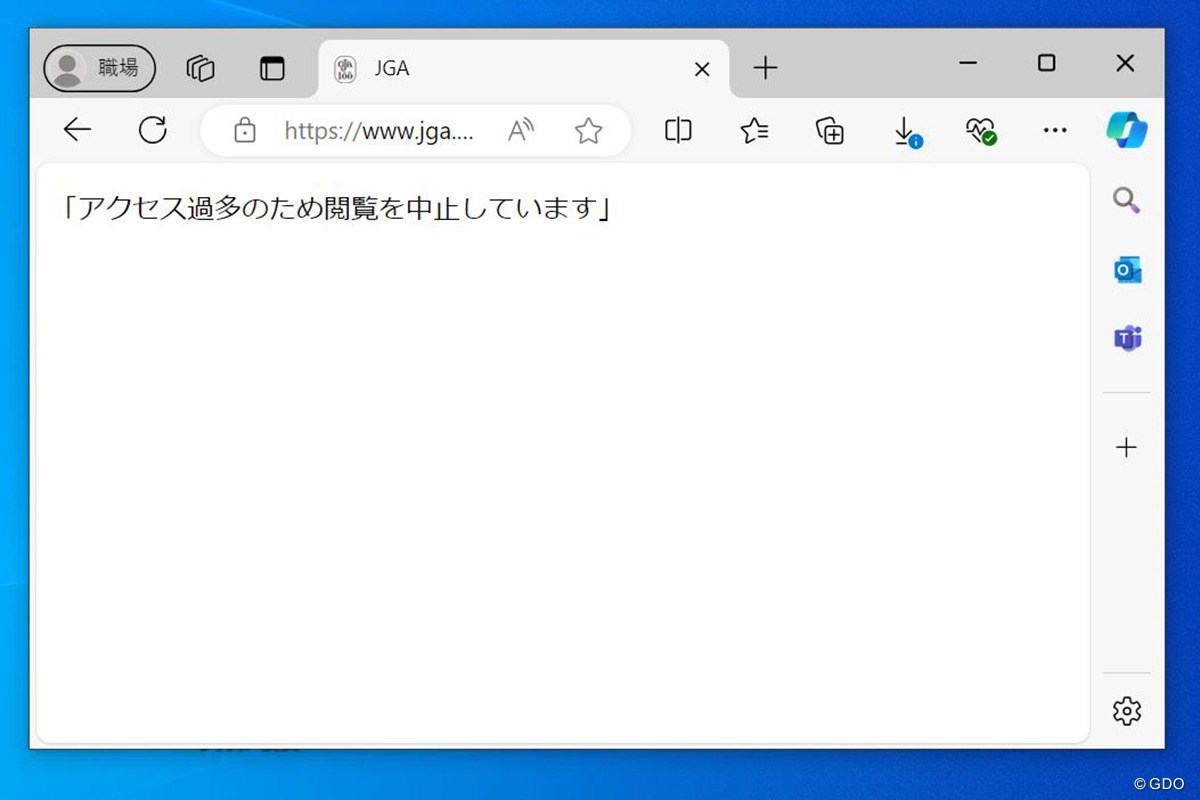This screenshot has height=800, width=1200.
Task: Open Outlook in the sidebar
Action: [x=1127, y=270]
